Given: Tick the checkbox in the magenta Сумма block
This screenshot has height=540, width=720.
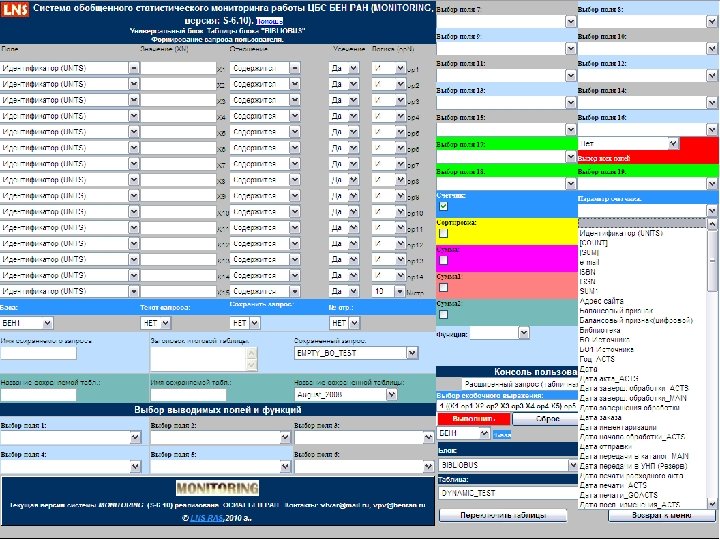Looking at the screenshot, I should (x=443, y=260).
